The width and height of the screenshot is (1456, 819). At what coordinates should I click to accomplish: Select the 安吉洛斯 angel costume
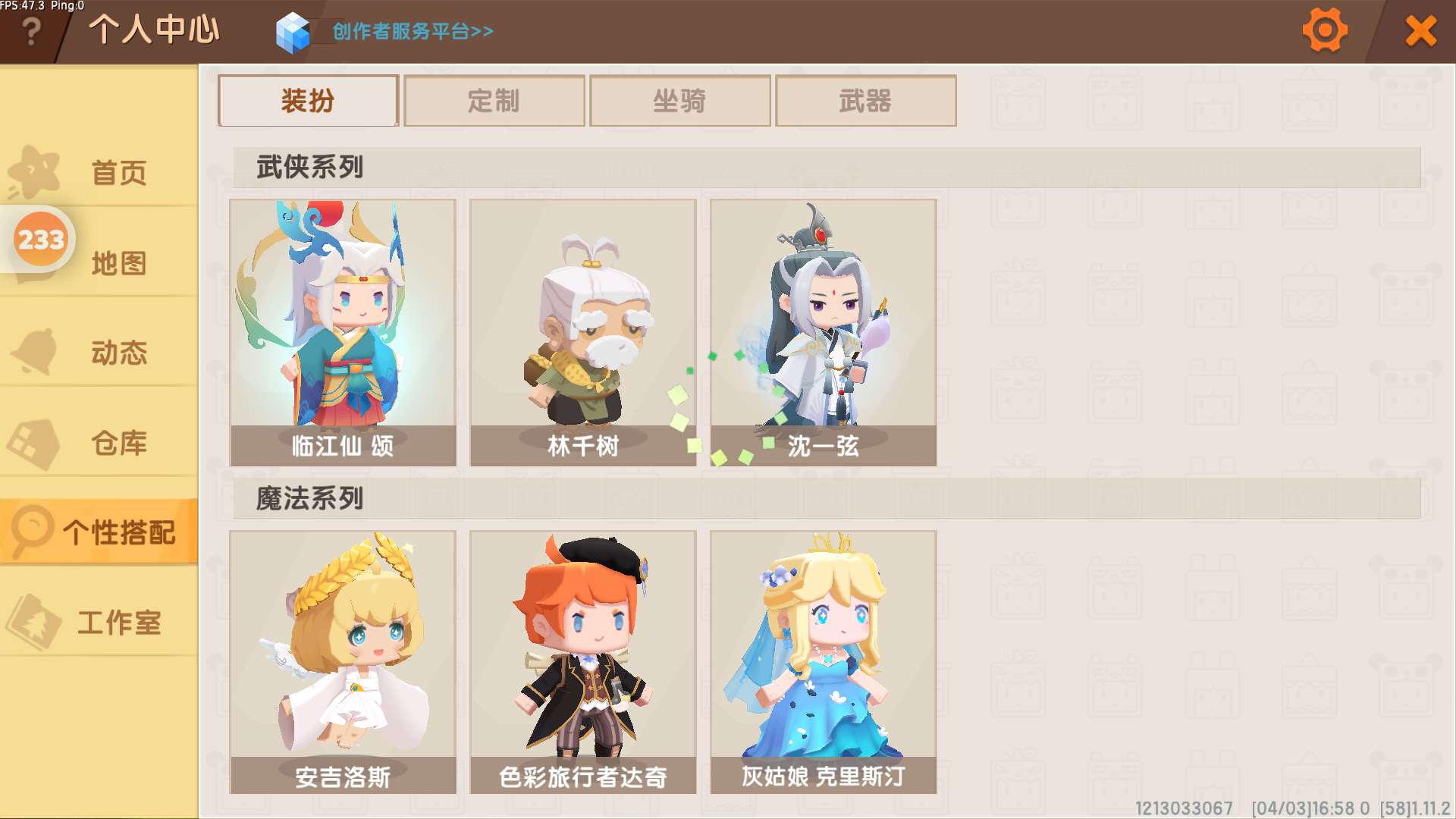[x=343, y=662]
